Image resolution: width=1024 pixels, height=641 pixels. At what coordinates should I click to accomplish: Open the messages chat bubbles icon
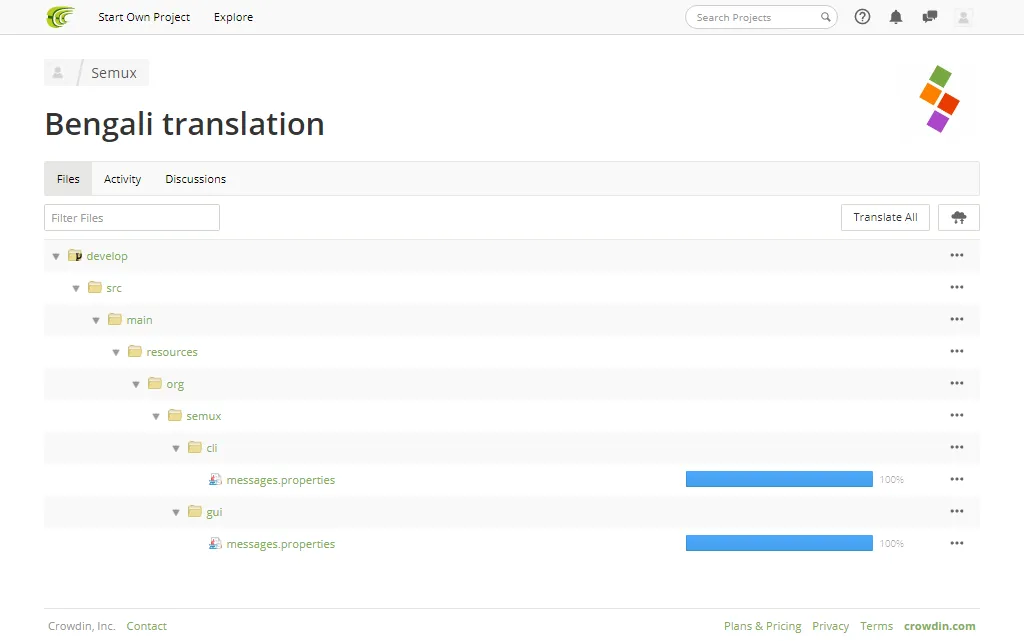click(930, 17)
